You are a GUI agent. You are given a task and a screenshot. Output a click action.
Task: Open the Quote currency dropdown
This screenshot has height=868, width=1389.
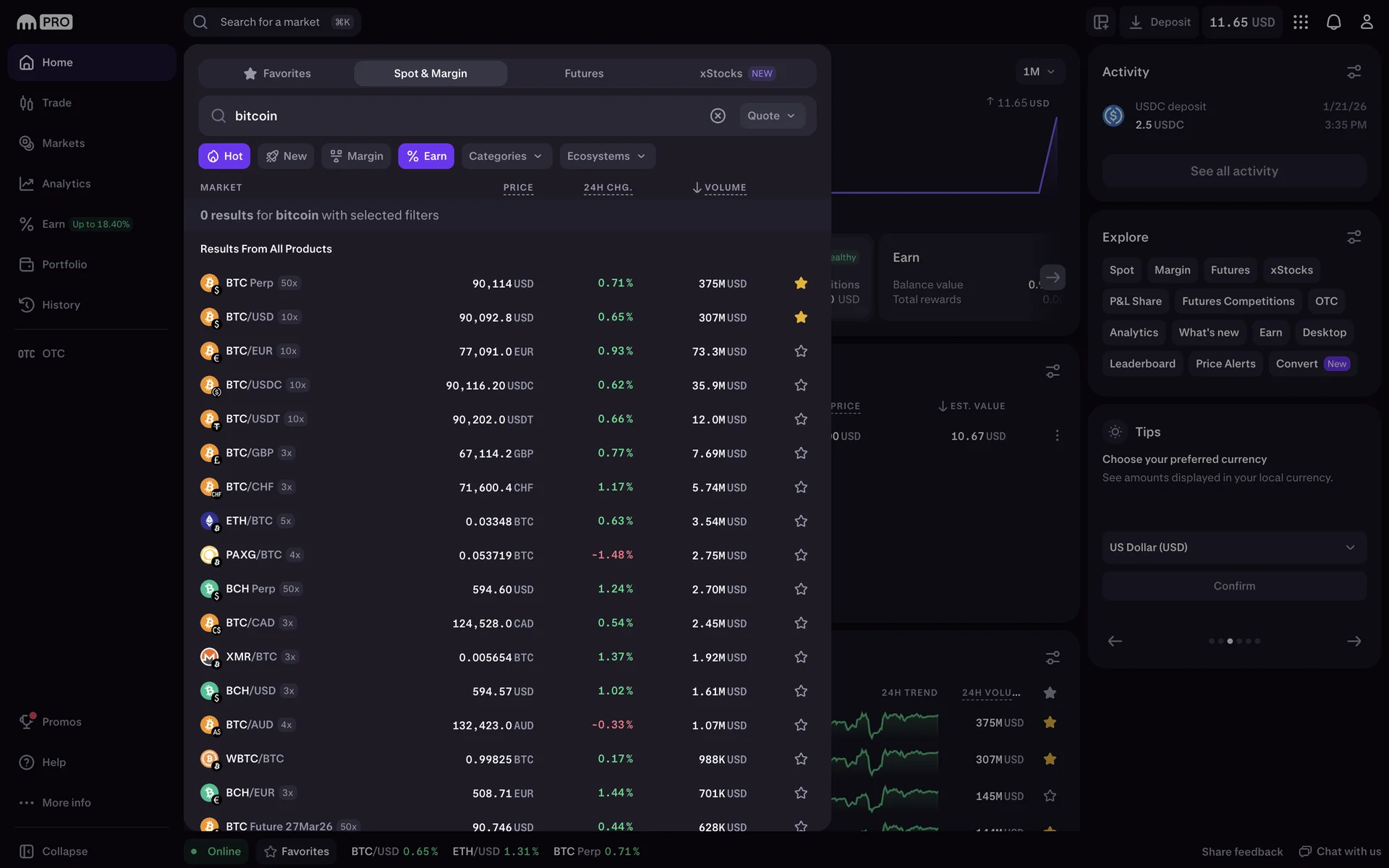click(771, 116)
